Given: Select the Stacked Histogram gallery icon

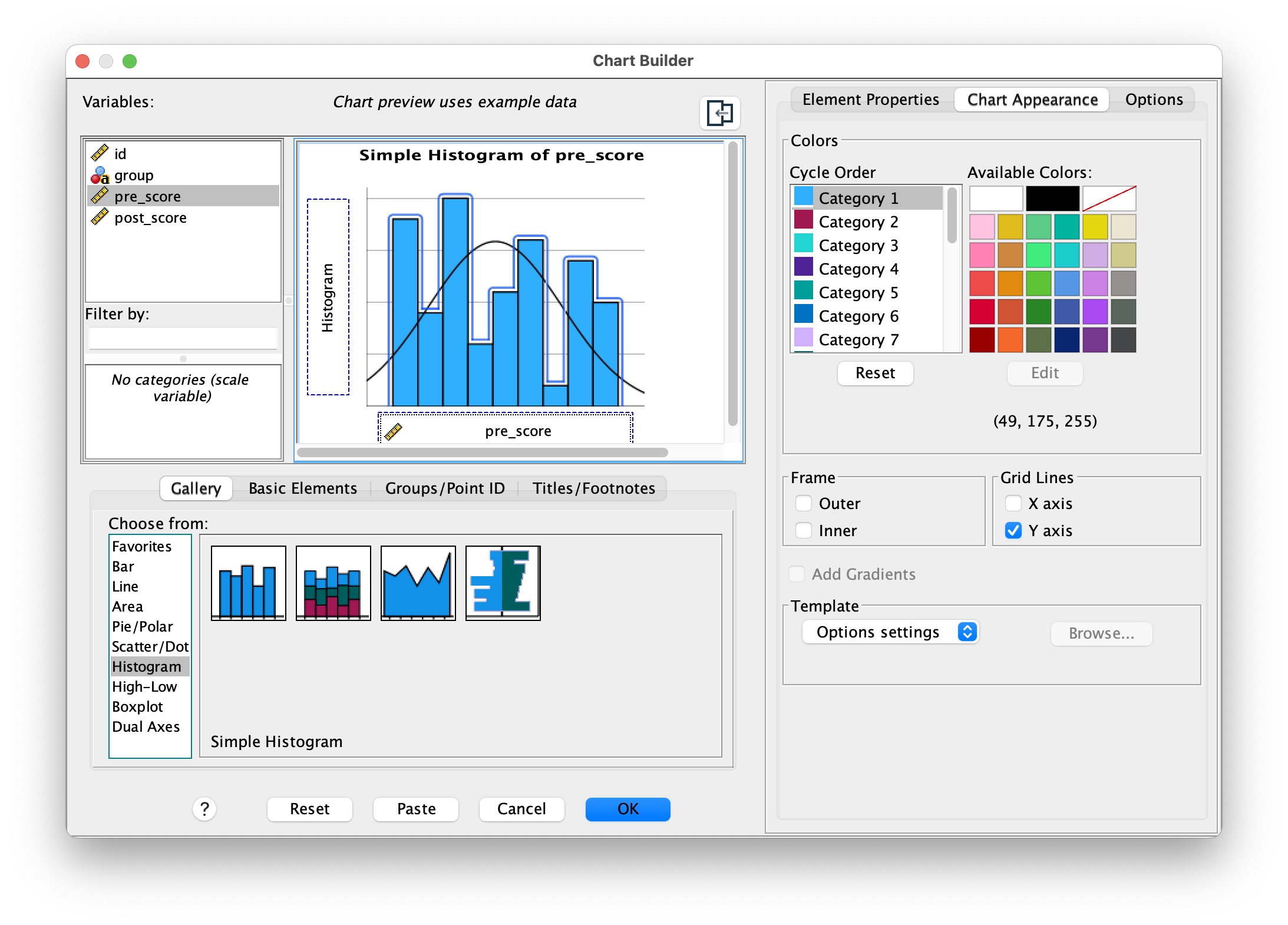Looking at the screenshot, I should pyautogui.click(x=333, y=583).
